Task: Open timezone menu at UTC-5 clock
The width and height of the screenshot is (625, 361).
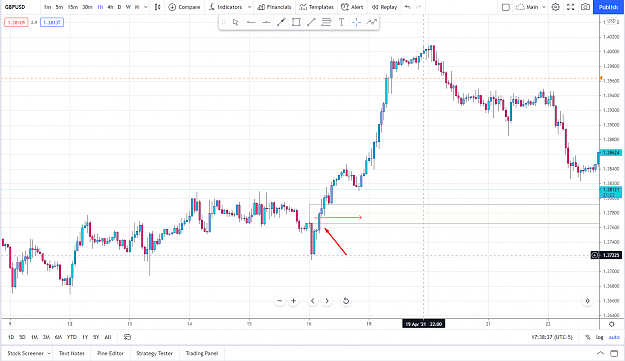Action: (552, 337)
